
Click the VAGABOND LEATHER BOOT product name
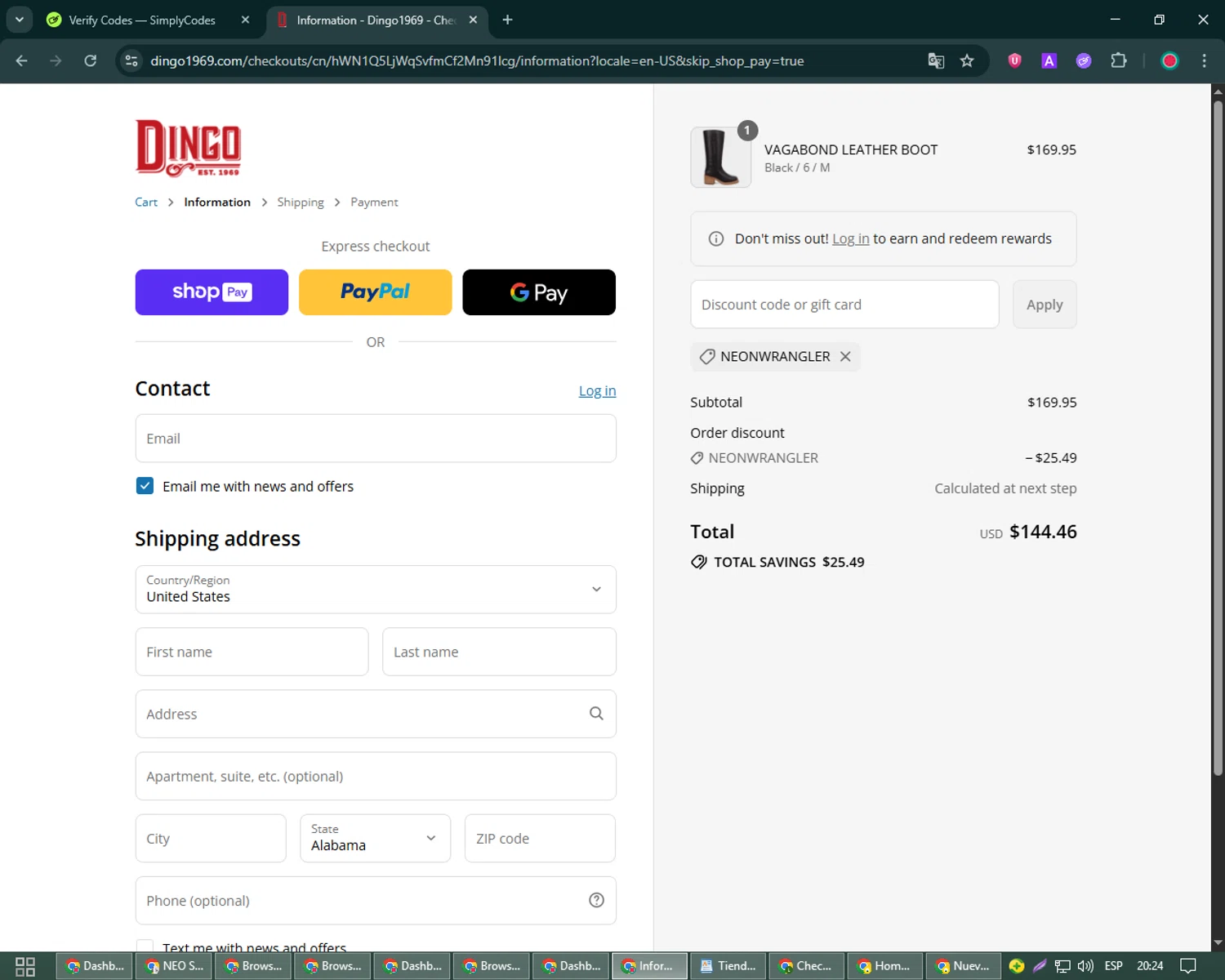click(x=851, y=149)
